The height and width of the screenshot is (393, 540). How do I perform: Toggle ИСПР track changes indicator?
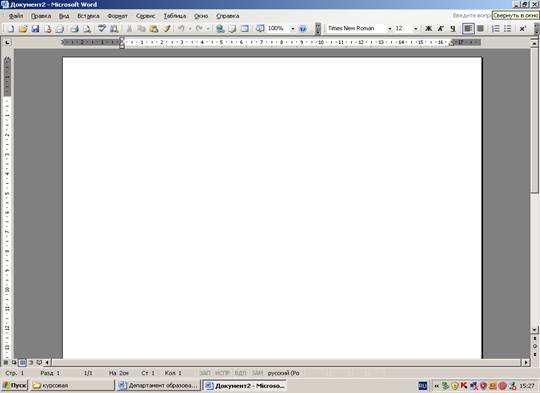pos(222,373)
